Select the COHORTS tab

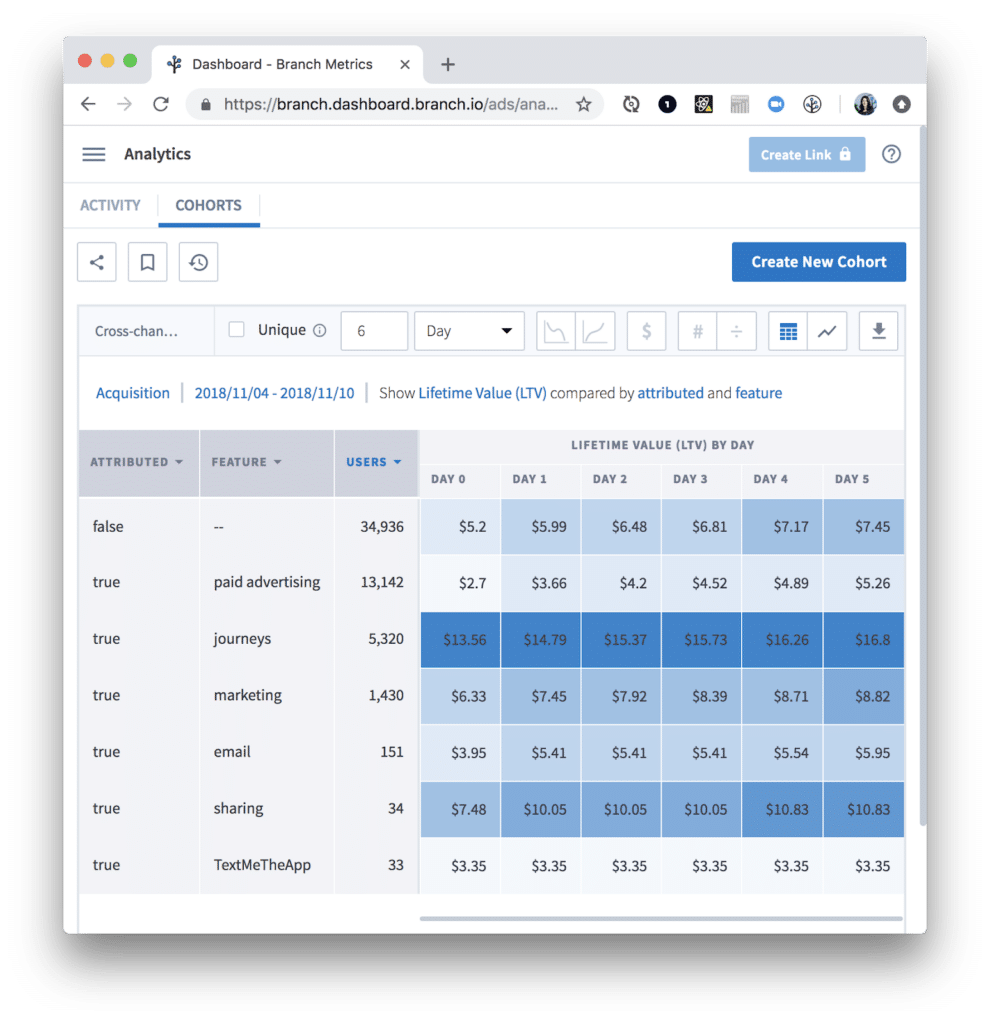point(208,205)
